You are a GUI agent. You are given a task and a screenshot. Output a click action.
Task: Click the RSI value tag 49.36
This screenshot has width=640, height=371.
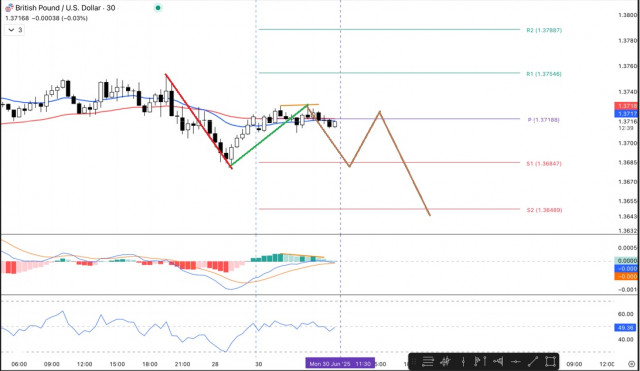click(625, 327)
